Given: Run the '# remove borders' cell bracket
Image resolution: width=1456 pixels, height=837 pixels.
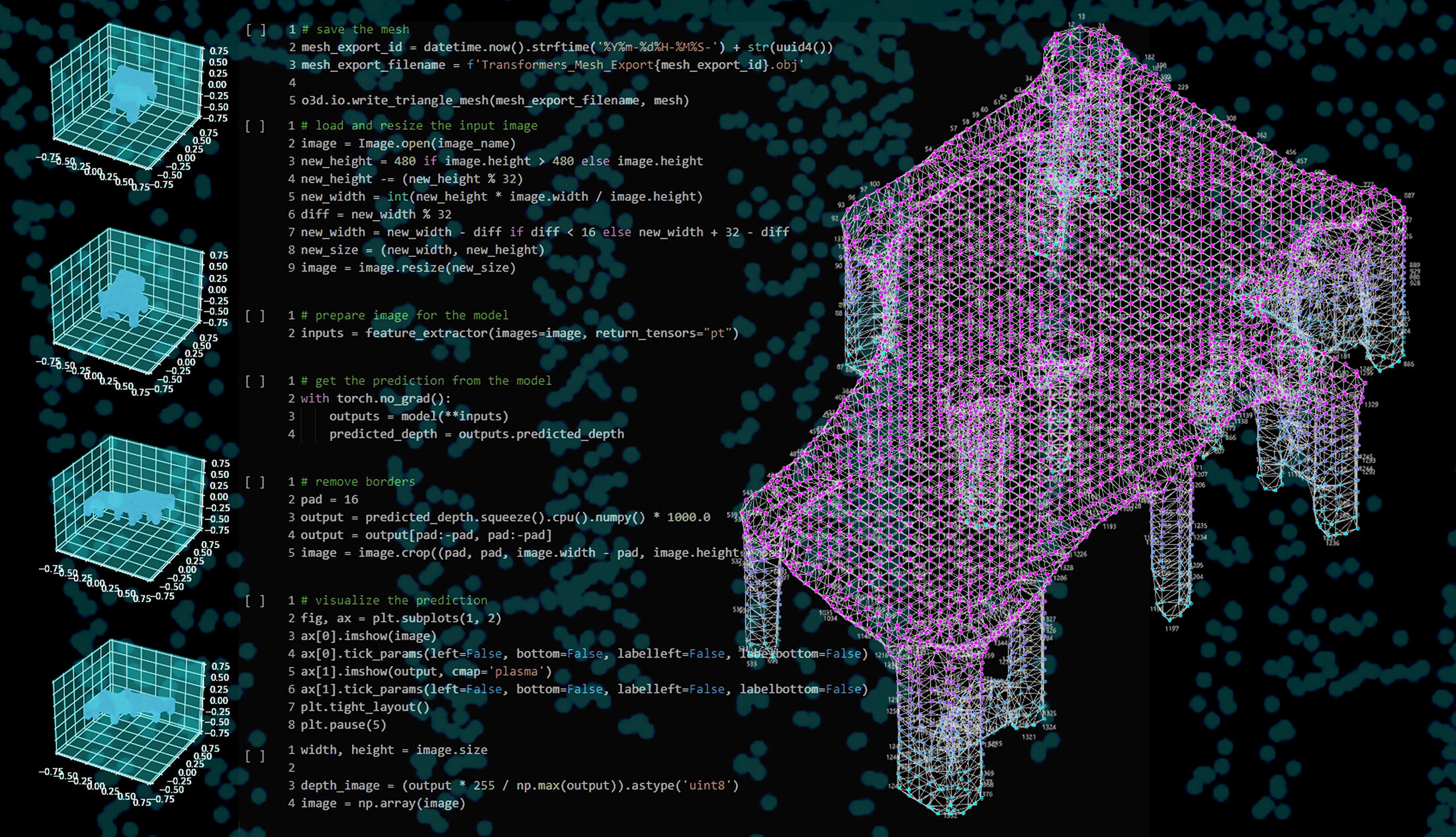Looking at the screenshot, I should coord(255,482).
